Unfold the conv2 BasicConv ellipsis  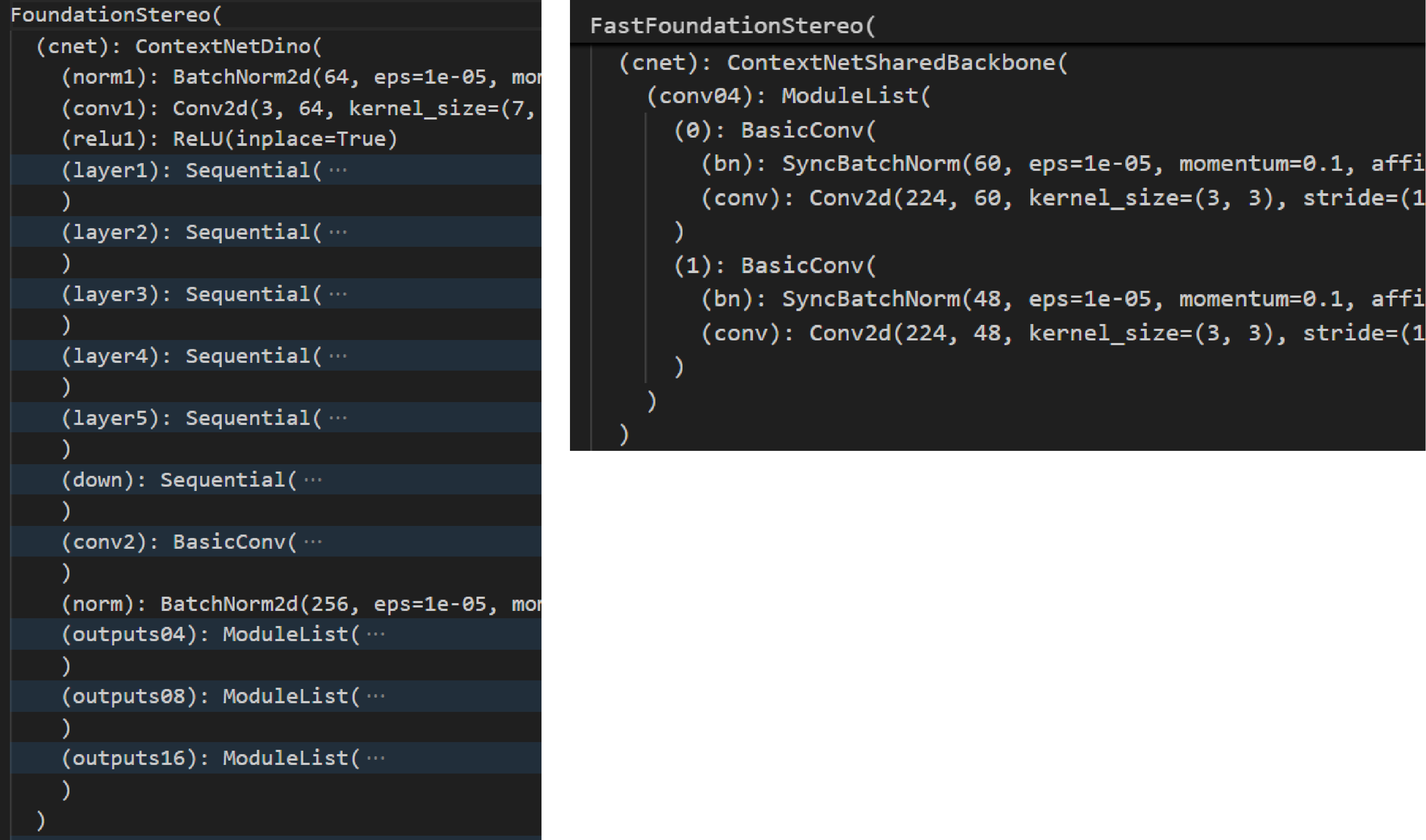pos(313,542)
